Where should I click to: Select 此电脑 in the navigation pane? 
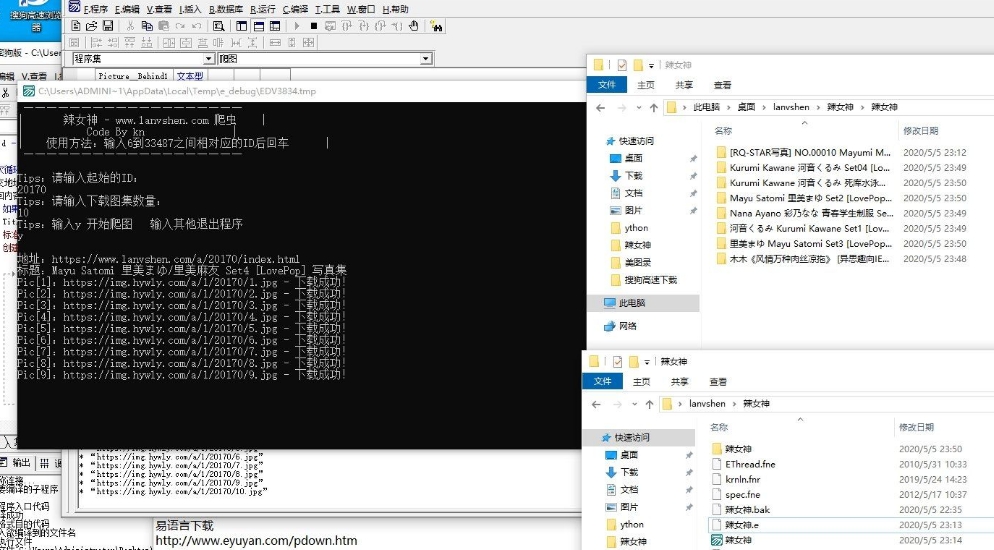click(x=631, y=302)
